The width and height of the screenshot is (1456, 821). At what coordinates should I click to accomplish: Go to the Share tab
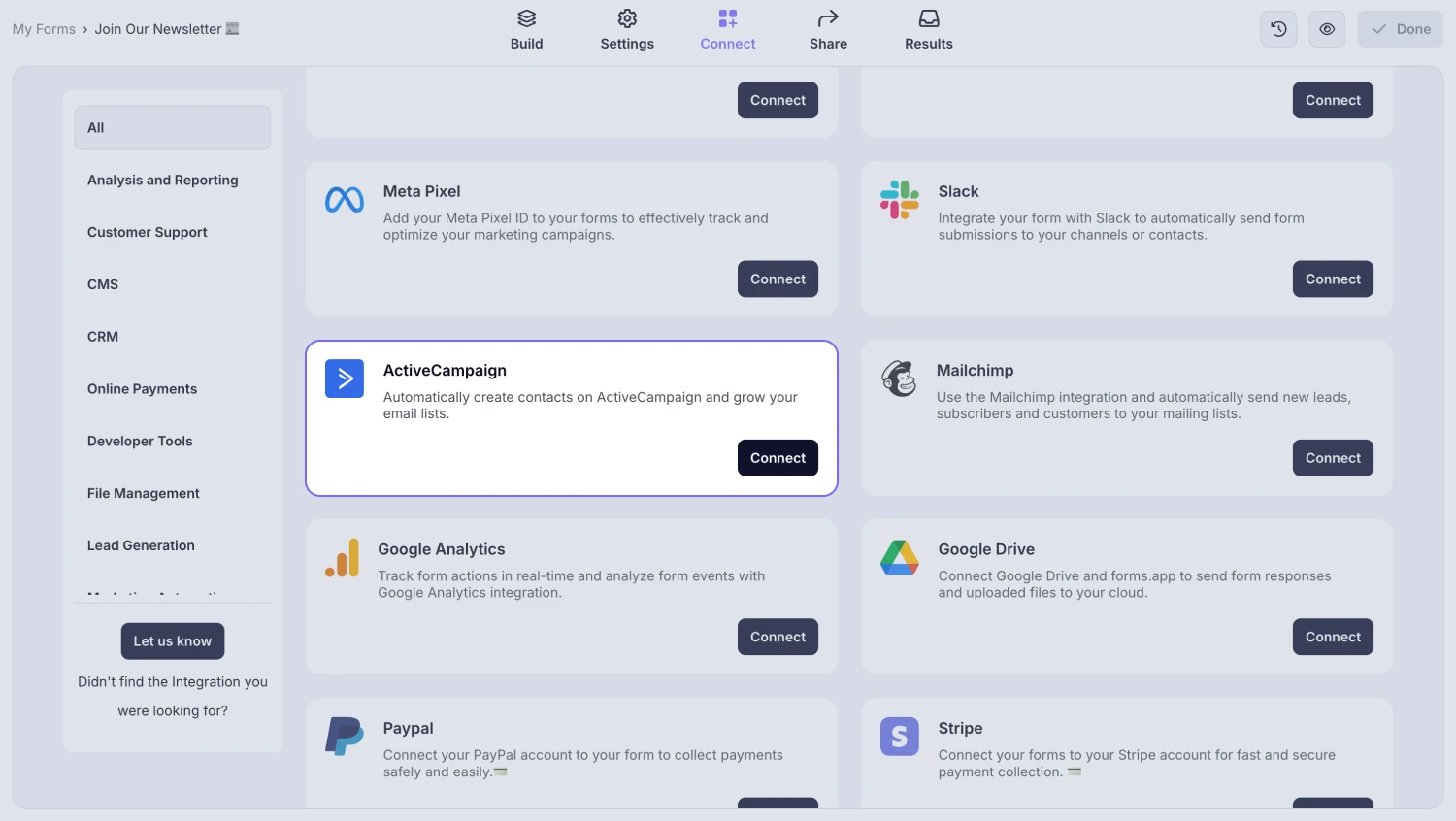(x=828, y=30)
